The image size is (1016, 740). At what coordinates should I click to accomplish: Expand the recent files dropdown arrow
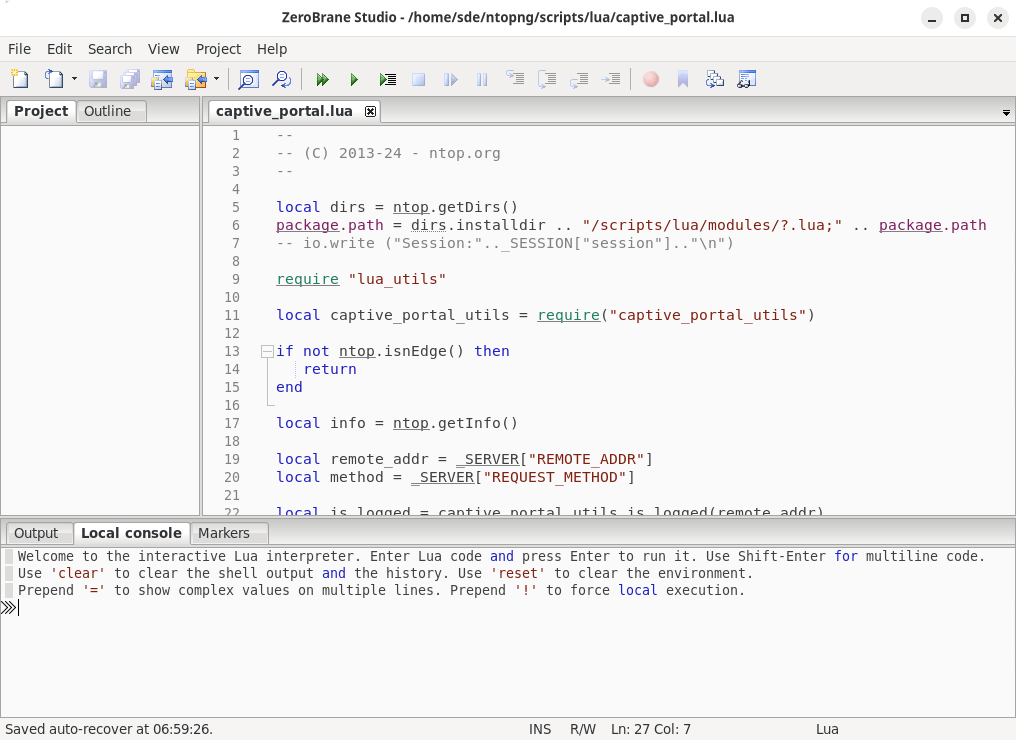pyautogui.click(x=74, y=79)
